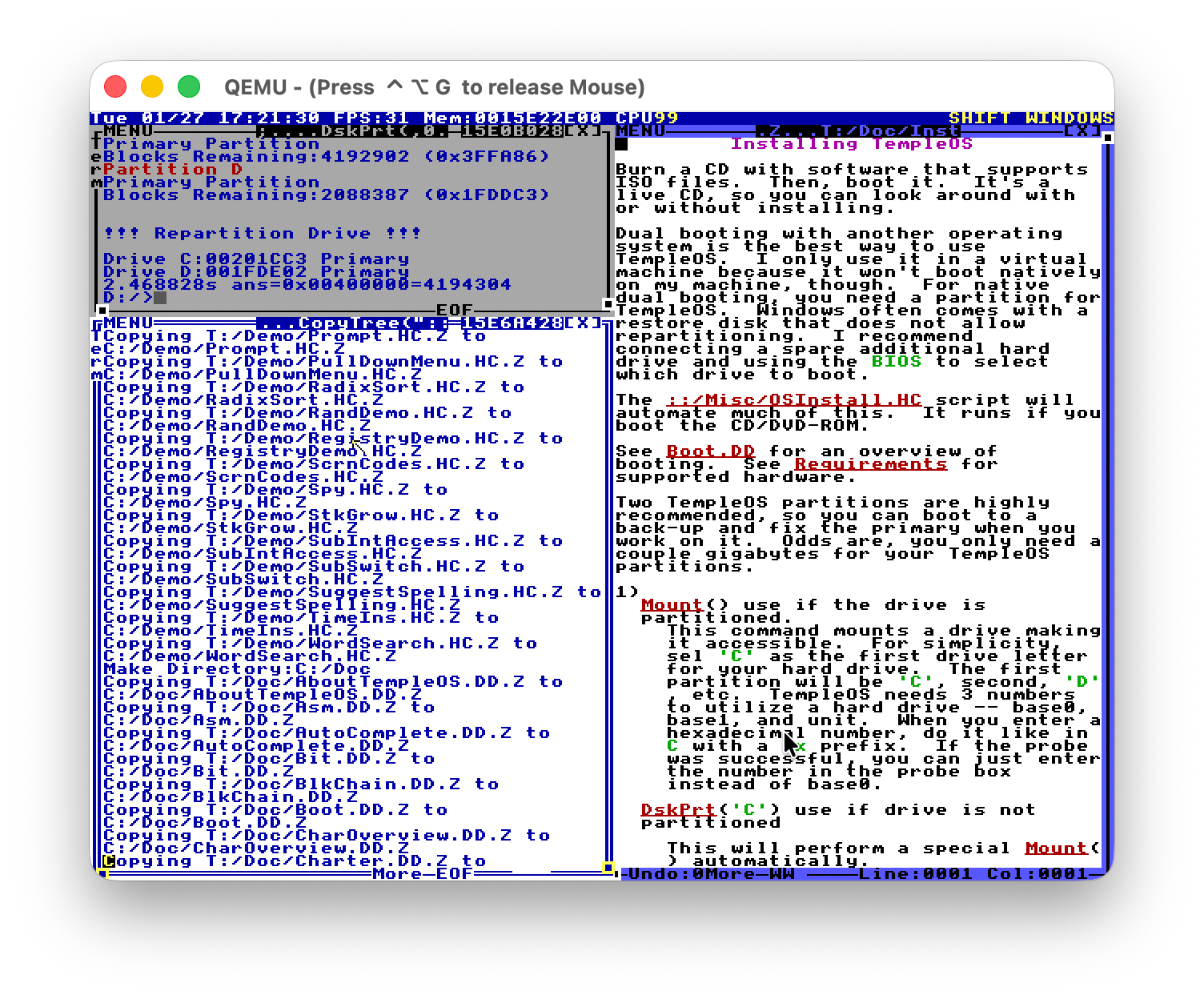Click 'Copying T:/Doc/Asm.DD.Z to' line
Viewport: 1204px width, 999px height.
(x=269, y=707)
